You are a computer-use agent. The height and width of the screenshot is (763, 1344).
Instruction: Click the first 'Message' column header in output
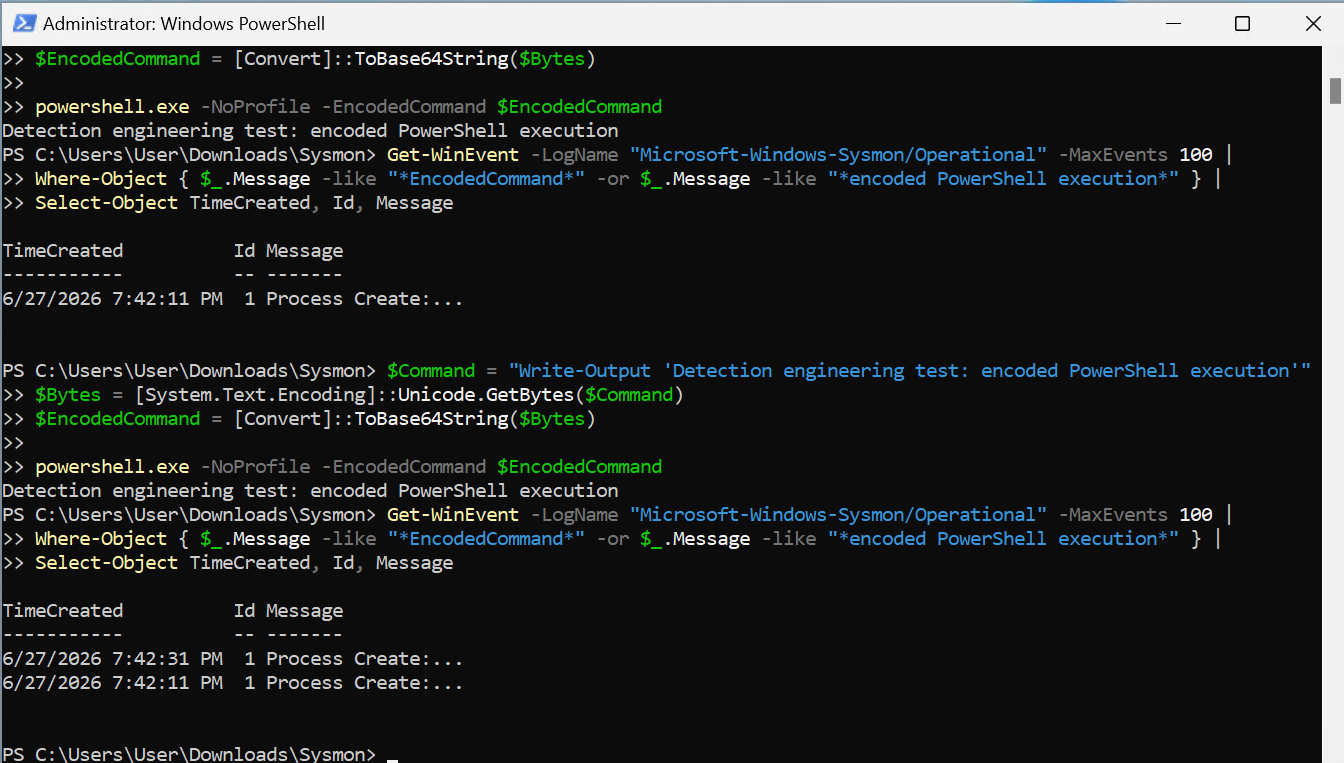click(304, 251)
